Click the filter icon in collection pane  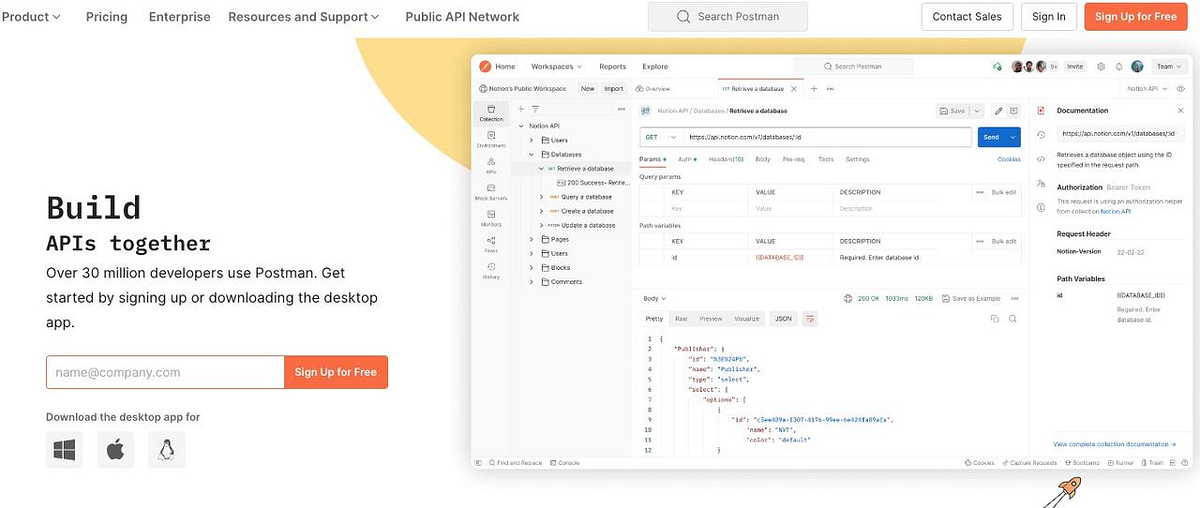click(x=535, y=108)
